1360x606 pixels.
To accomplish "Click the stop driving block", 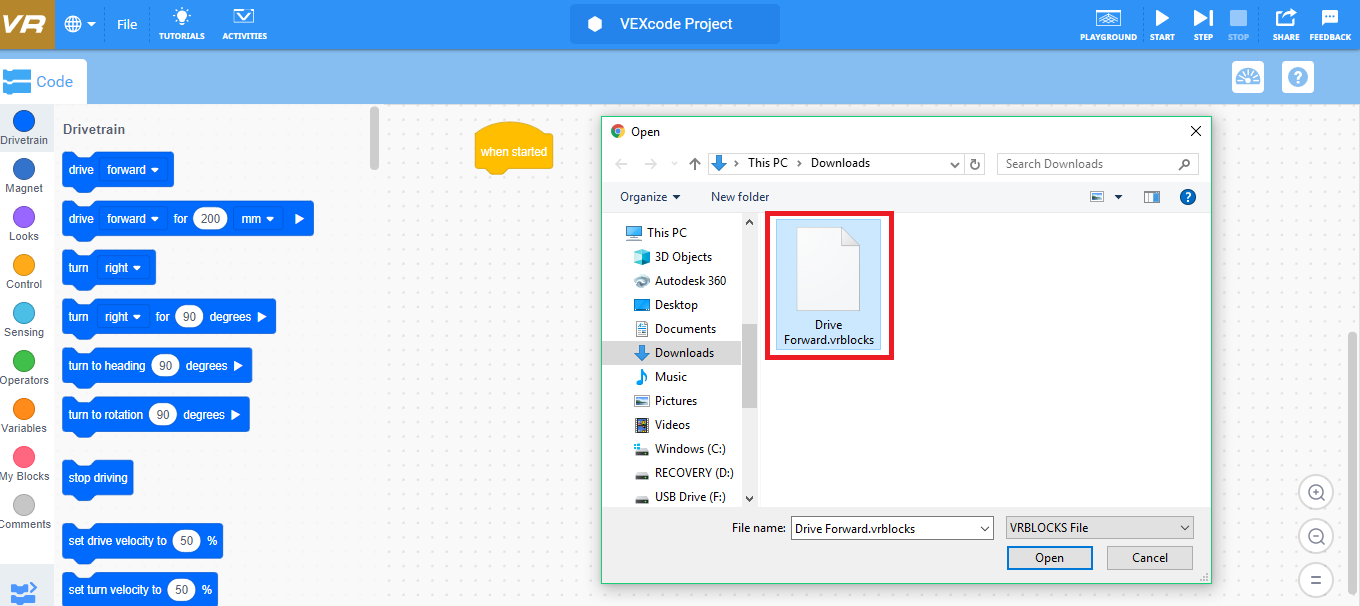I will click(98, 478).
